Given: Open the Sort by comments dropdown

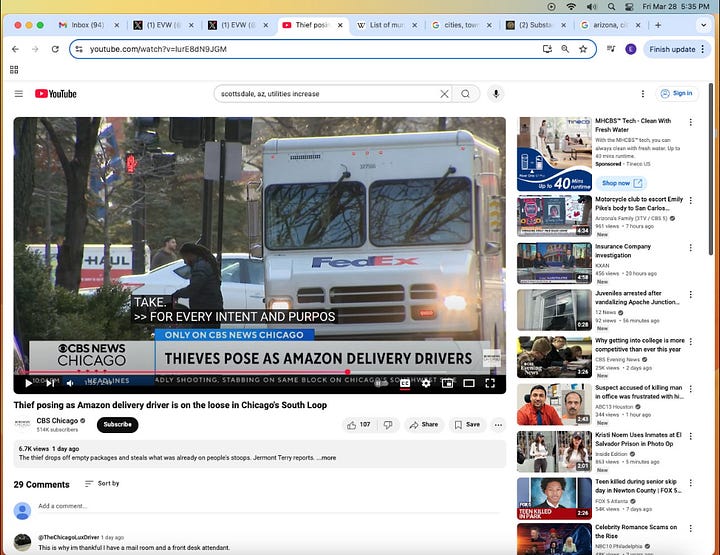Looking at the screenshot, I should (102, 483).
